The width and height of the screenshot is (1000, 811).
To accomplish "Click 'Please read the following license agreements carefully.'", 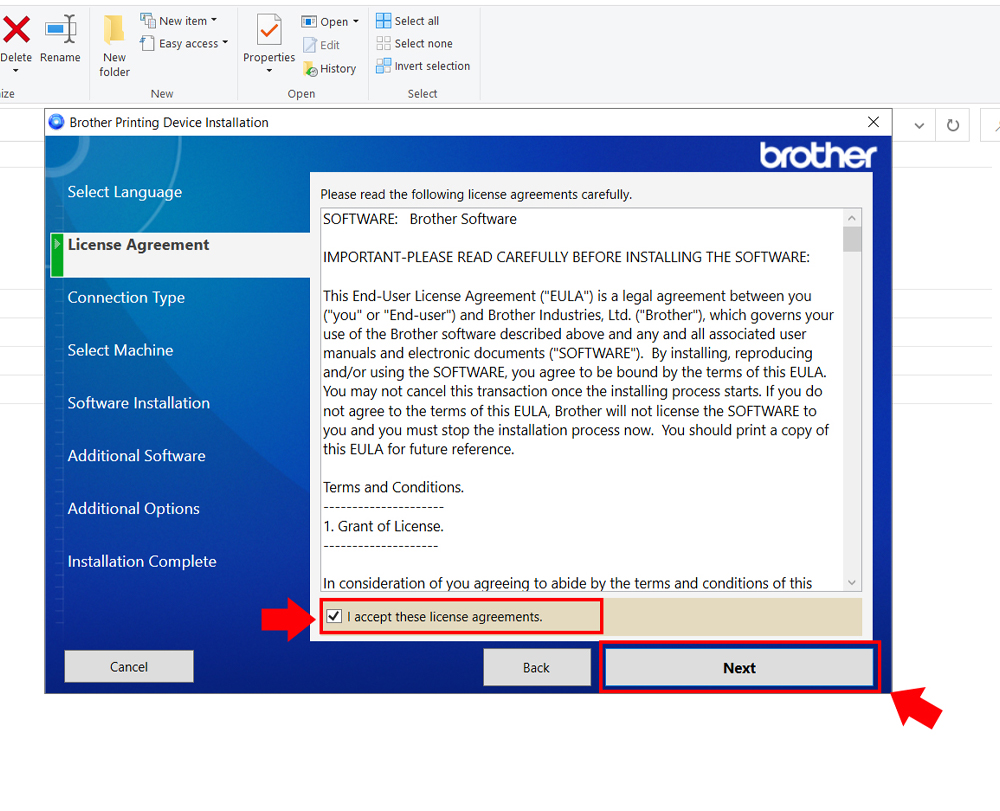I will click(x=476, y=194).
